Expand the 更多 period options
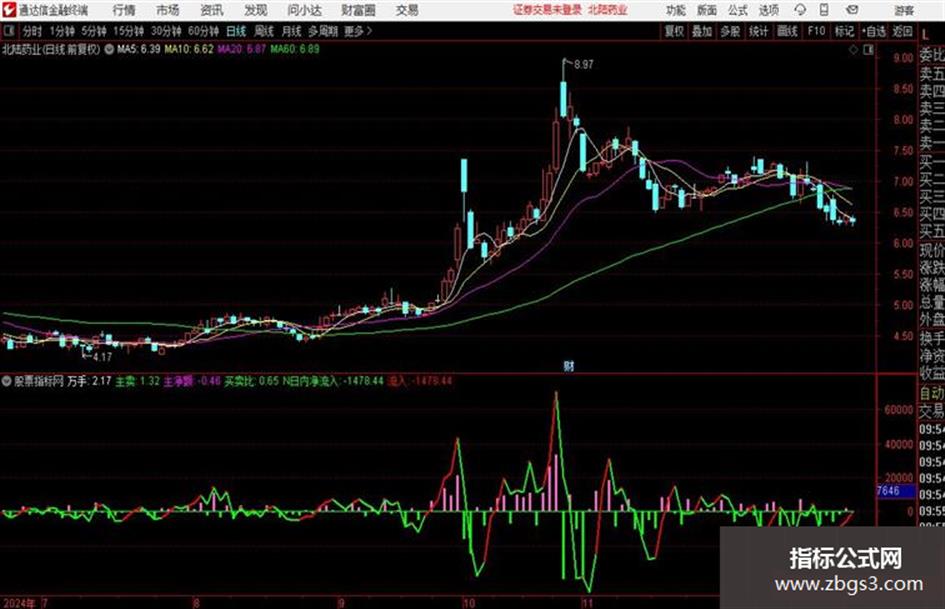945x609 pixels. 358,31
